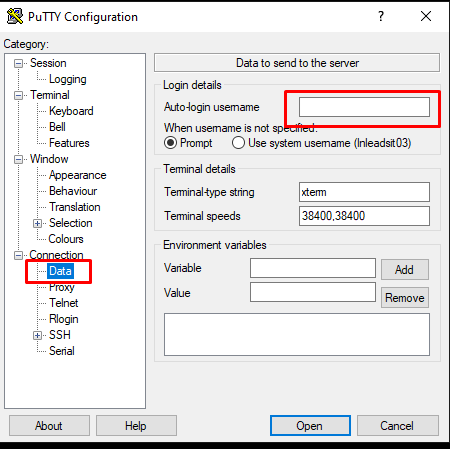Select the Prompt radio button
Viewport: 450px width, 449px height.
pyautogui.click(x=170, y=143)
